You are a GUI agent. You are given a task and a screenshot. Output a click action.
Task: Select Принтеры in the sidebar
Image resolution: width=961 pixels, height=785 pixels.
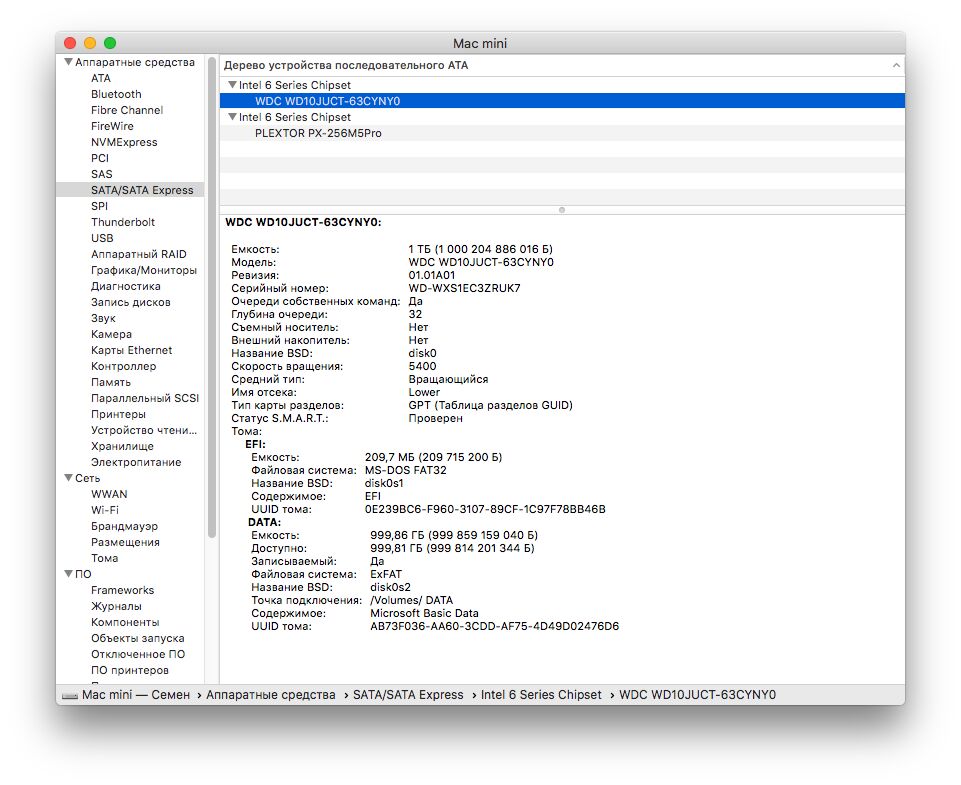[118, 414]
